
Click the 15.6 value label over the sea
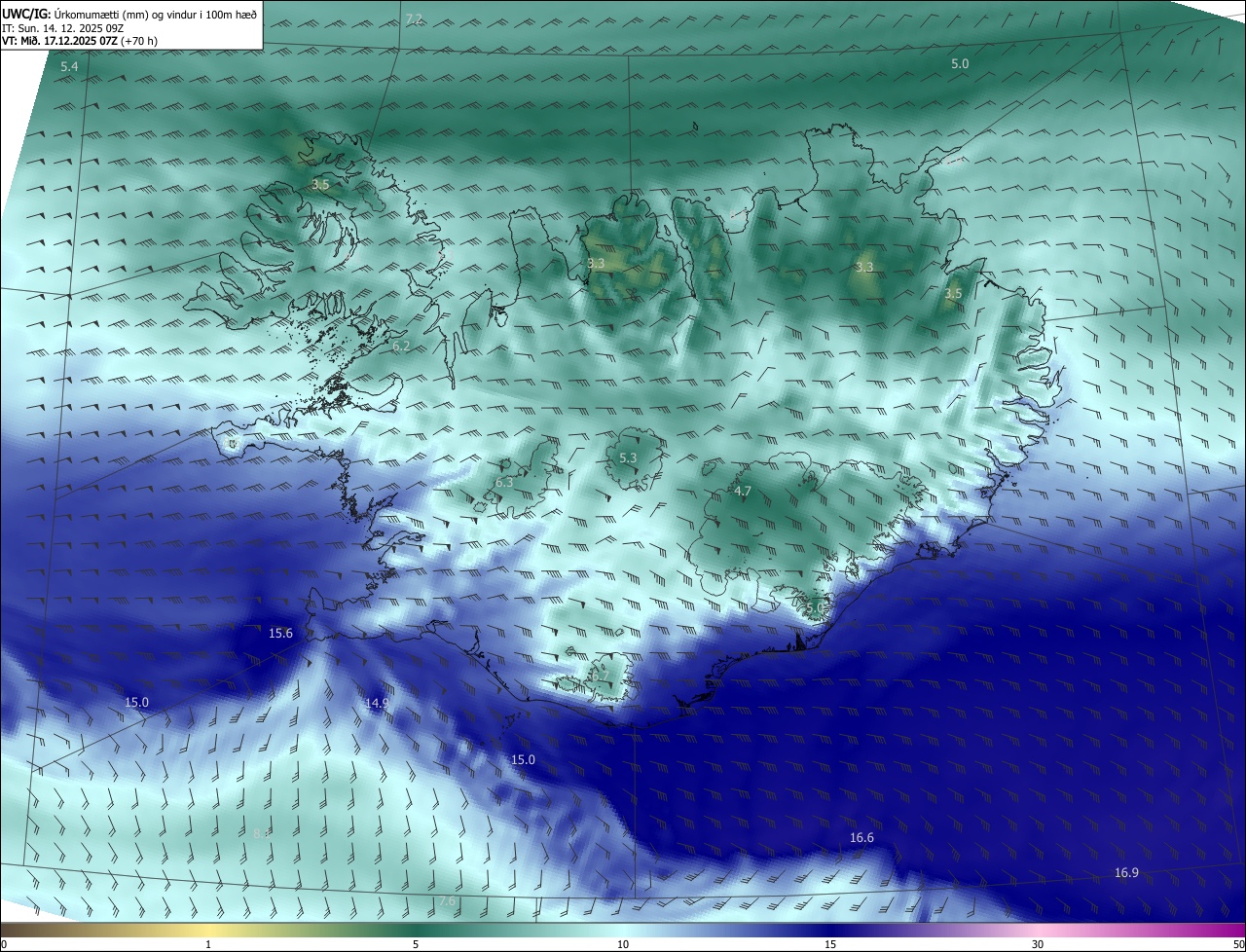[x=280, y=633]
